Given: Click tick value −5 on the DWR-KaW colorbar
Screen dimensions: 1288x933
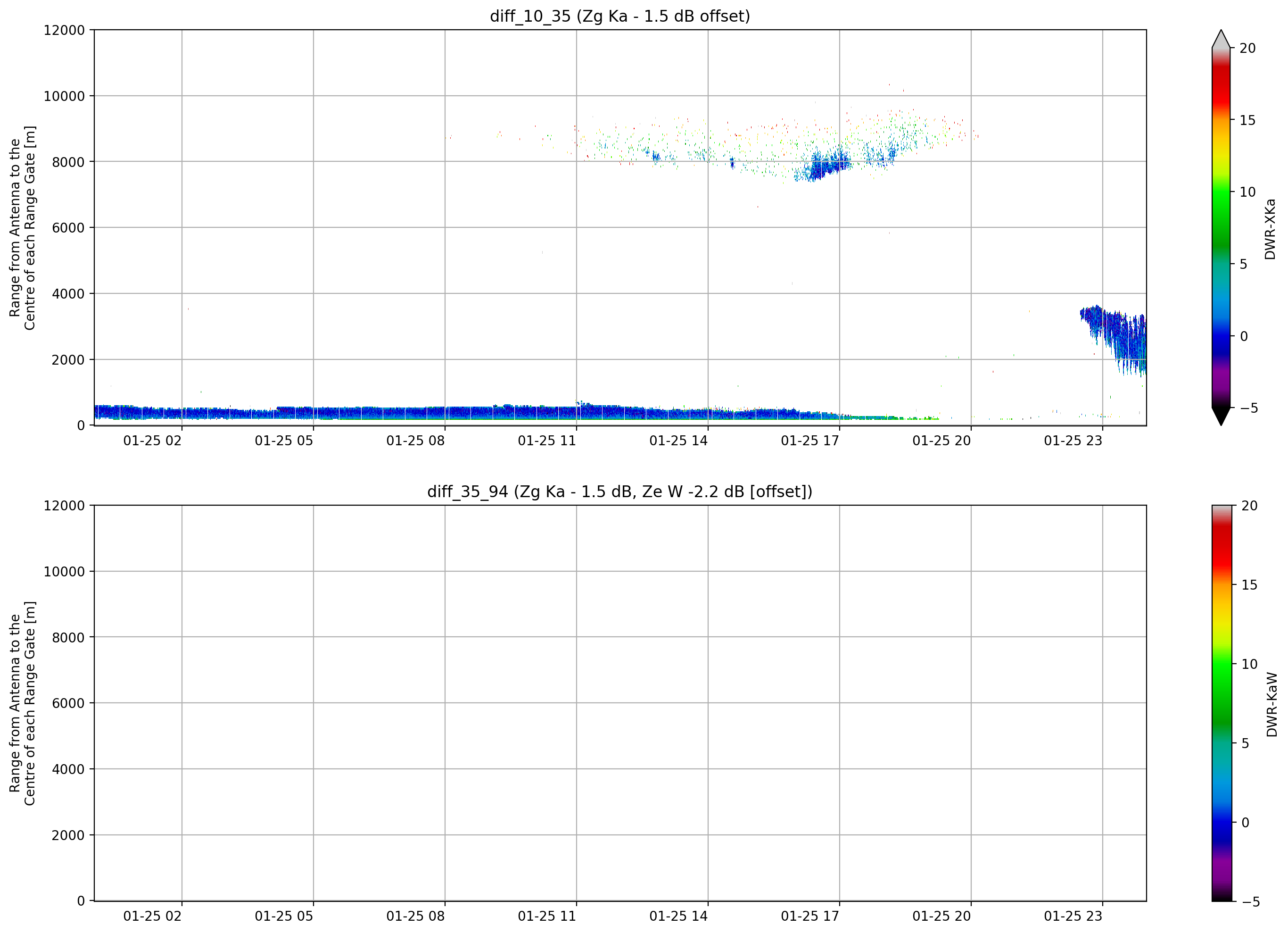Looking at the screenshot, I should [1250, 902].
